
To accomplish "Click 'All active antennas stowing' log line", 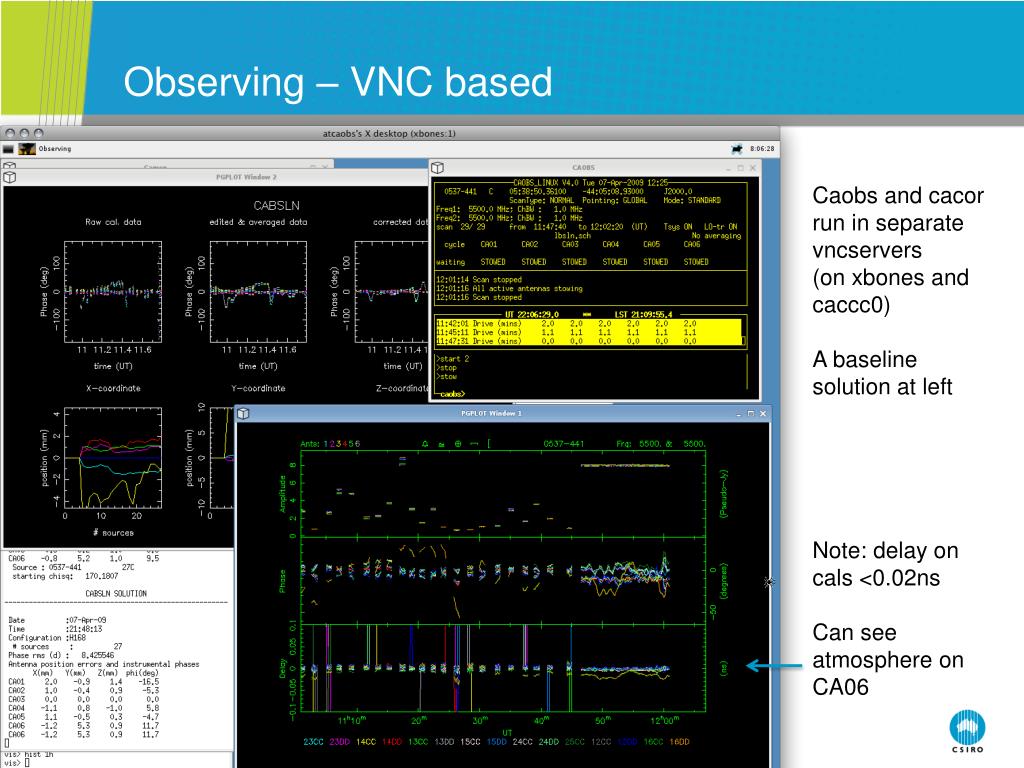I will coord(528,289).
